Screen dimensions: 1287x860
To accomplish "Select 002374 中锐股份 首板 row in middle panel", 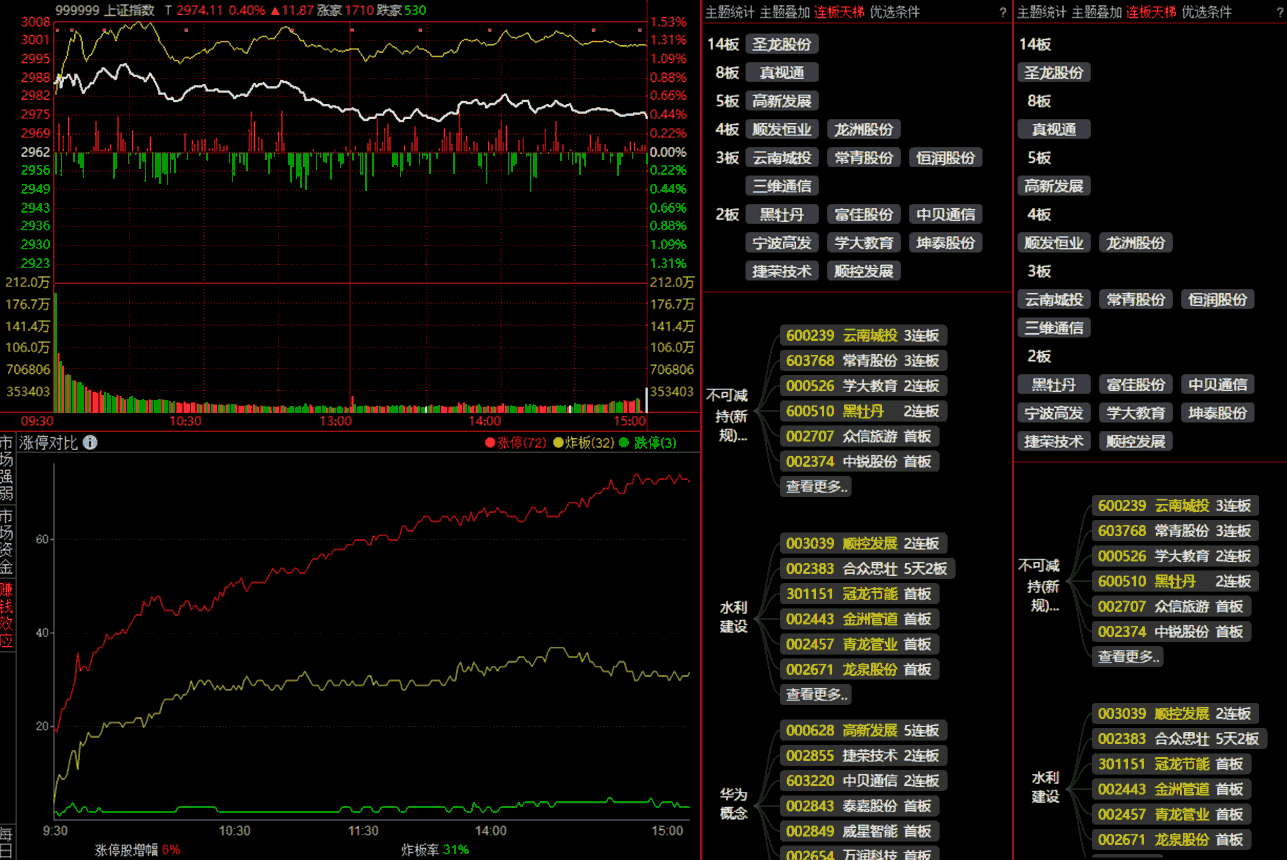I will (x=859, y=461).
